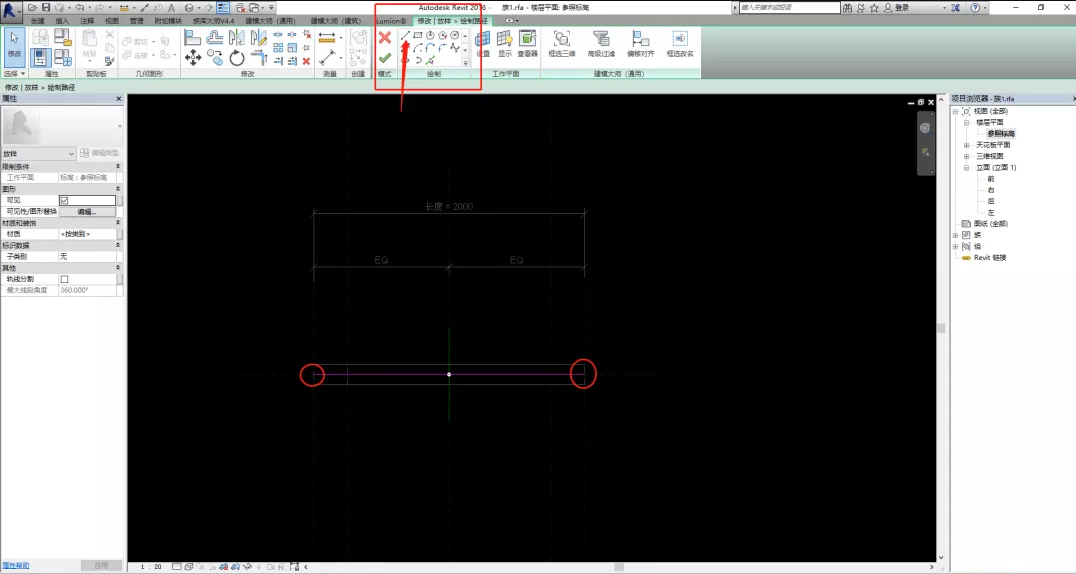Screen dimensions: 1076x574
Task: Click the 设置 work plane icon
Action: point(483,40)
